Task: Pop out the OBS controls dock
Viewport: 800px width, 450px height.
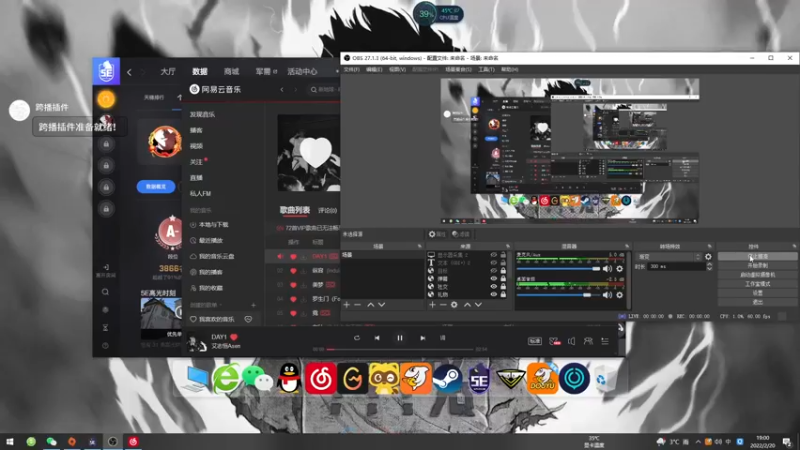Action: click(x=794, y=246)
